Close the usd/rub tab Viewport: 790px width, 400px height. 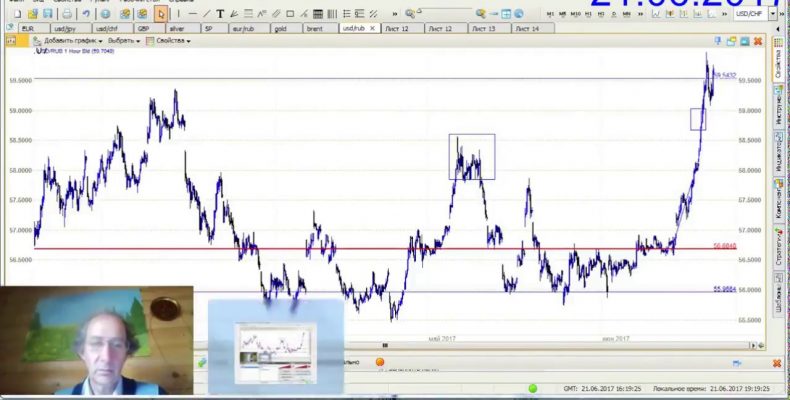pyautogui.click(x=372, y=28)
